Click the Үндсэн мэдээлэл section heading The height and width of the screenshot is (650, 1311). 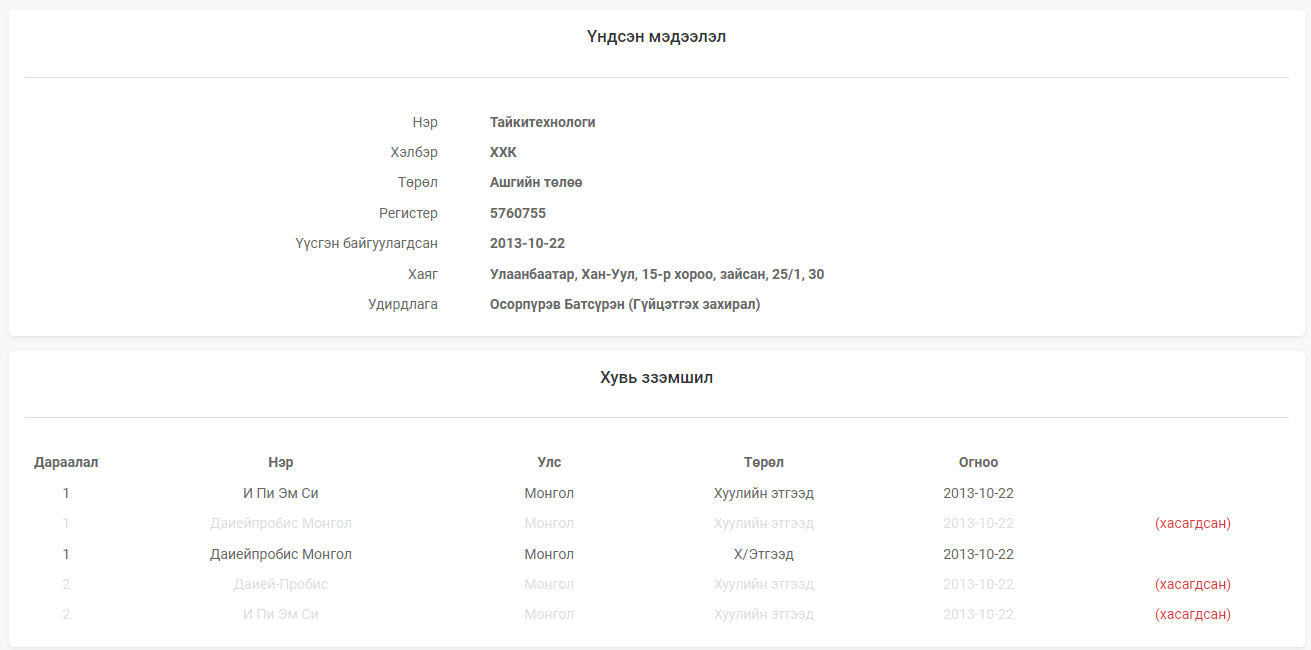pyautogui.click(x=656, y=37)
